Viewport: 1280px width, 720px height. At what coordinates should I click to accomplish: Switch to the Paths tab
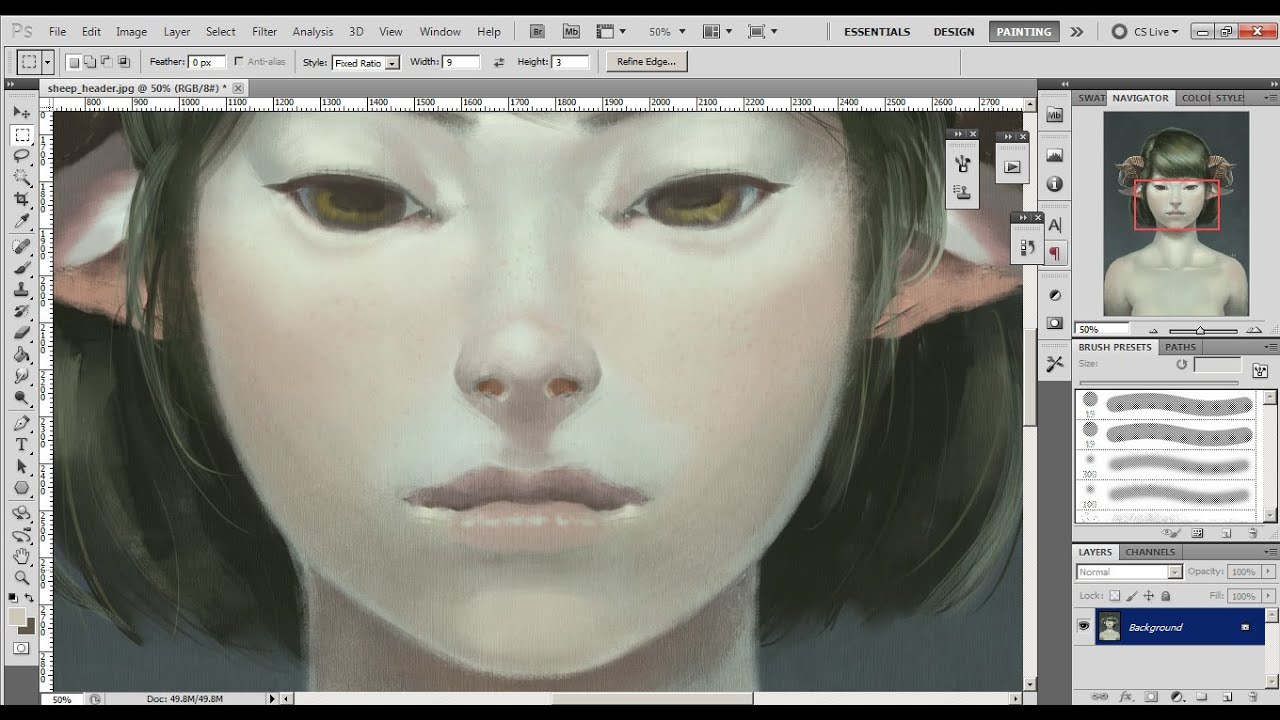click(x=1180, y=347)
